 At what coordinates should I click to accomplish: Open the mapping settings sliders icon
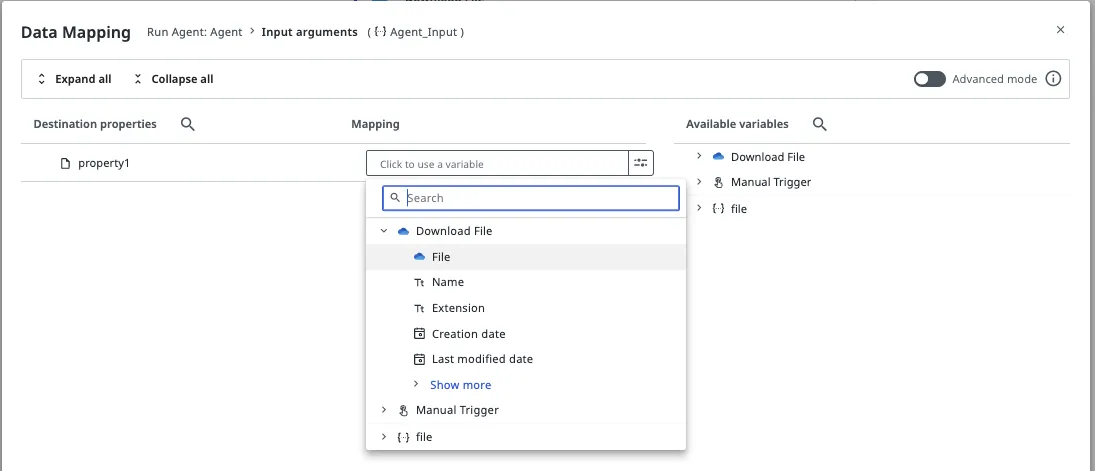click(x=641, y=163)
